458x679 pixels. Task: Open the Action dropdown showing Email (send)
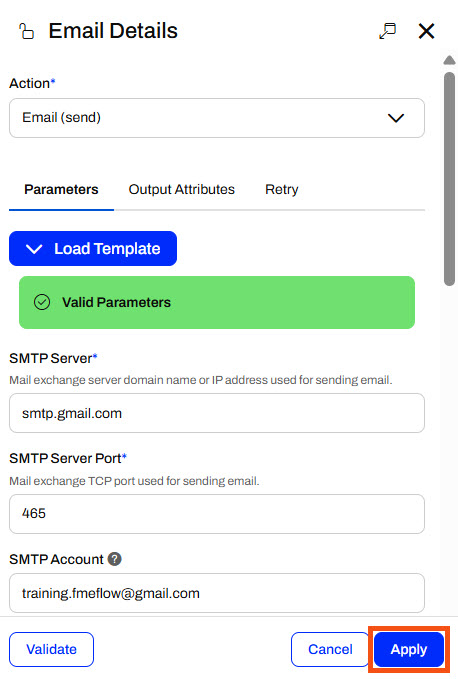(217, 118)
